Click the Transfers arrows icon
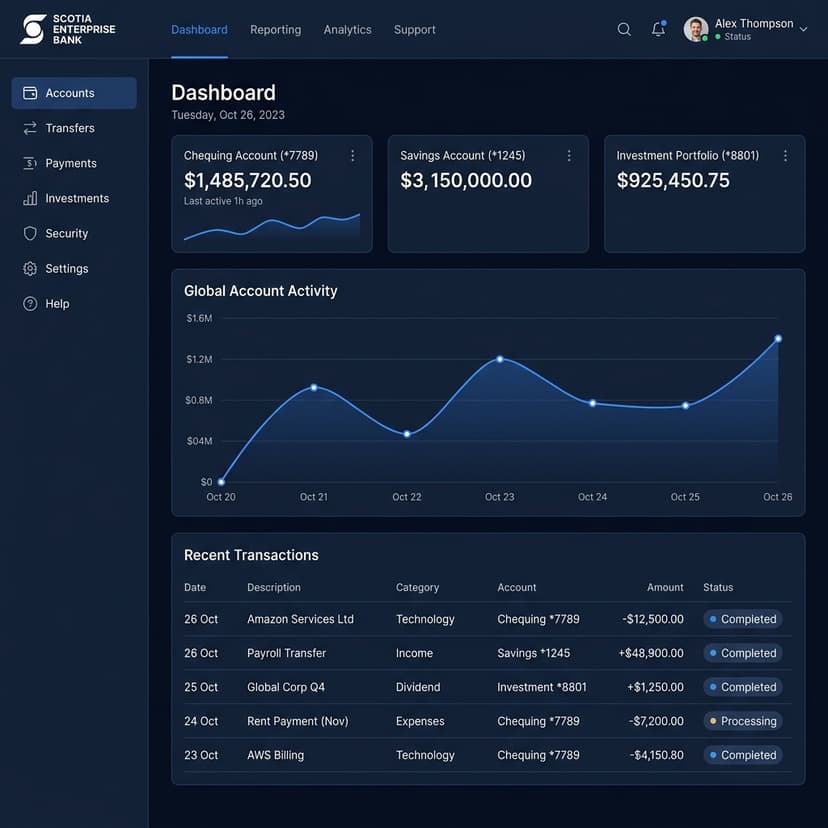 coord(30,128)
